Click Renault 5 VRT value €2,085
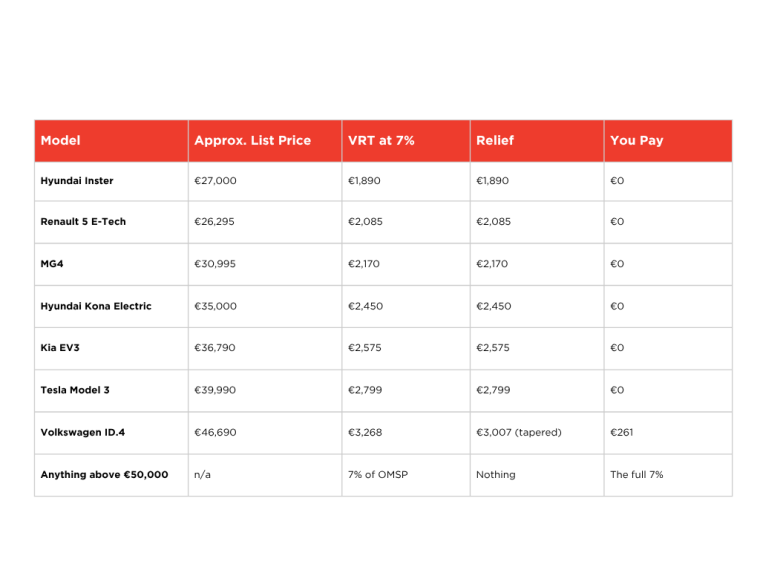Image resolution: width=760 pixels, height=570 pixels. point(365,222)
